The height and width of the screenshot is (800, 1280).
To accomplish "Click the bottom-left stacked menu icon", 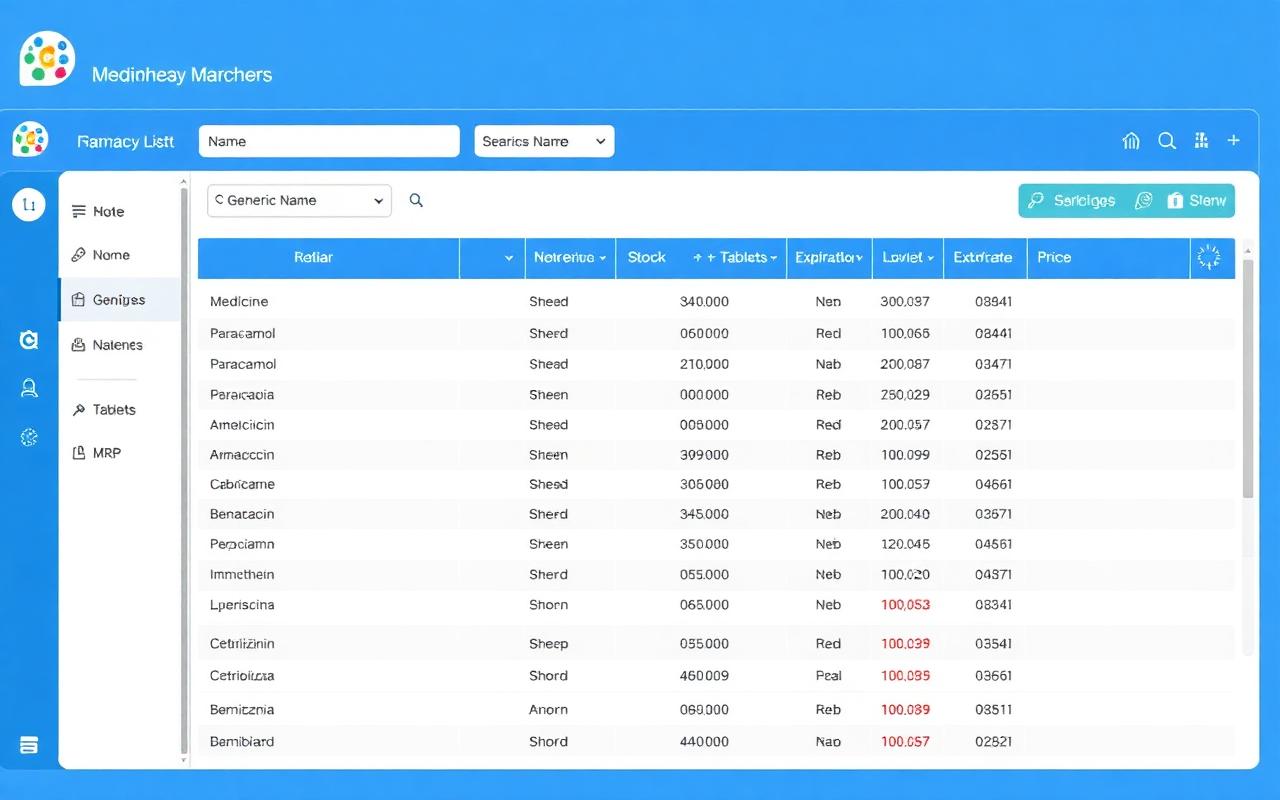I will pyautogui.click(x=29, y=745).
